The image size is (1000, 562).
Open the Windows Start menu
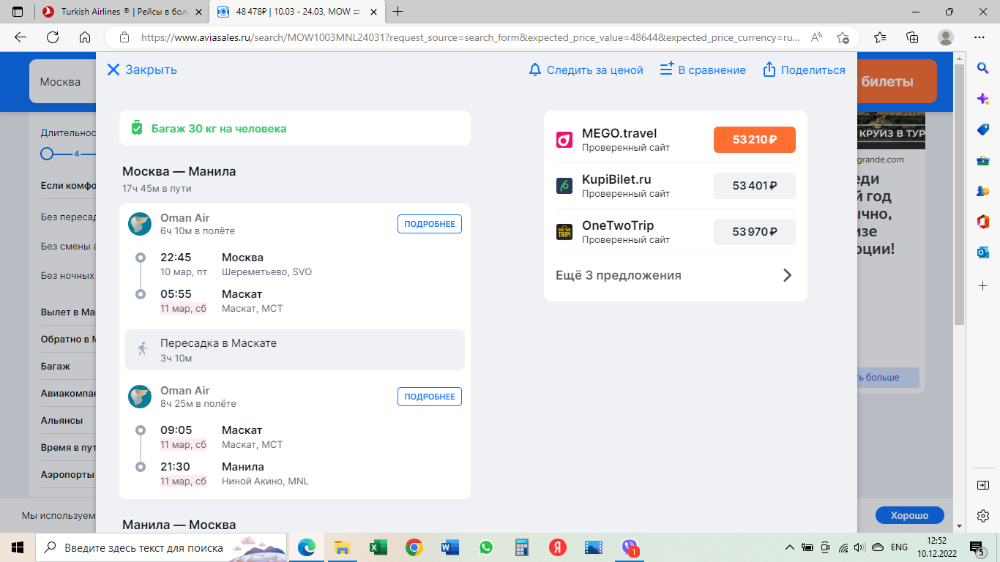tap(17, 547)
